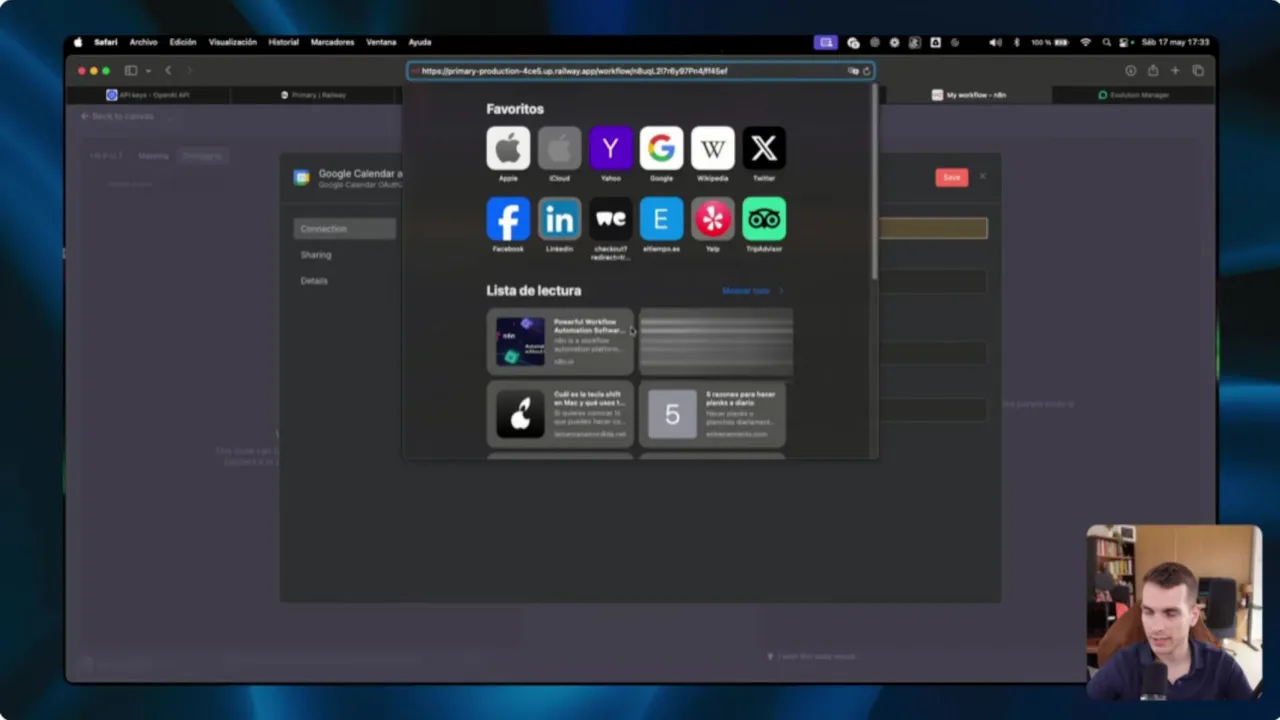Image resolution: width=1280 pixels, height=720 pixels.
Task: Open the downloads toolbar icon
Action: coord(1131,71)
